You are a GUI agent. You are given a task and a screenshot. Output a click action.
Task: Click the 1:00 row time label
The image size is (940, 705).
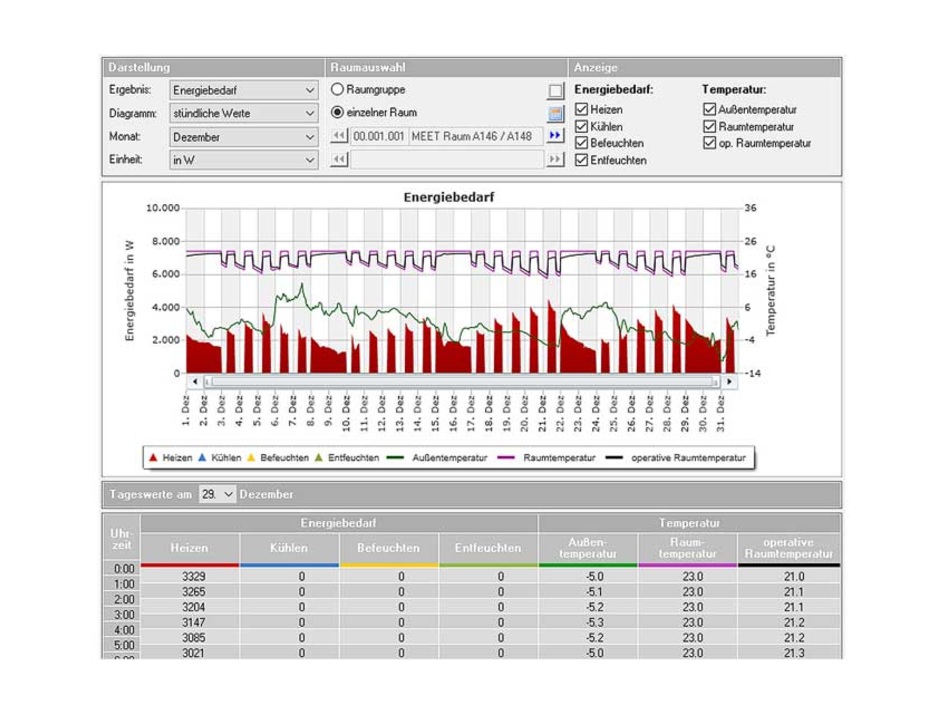(120, 584)
